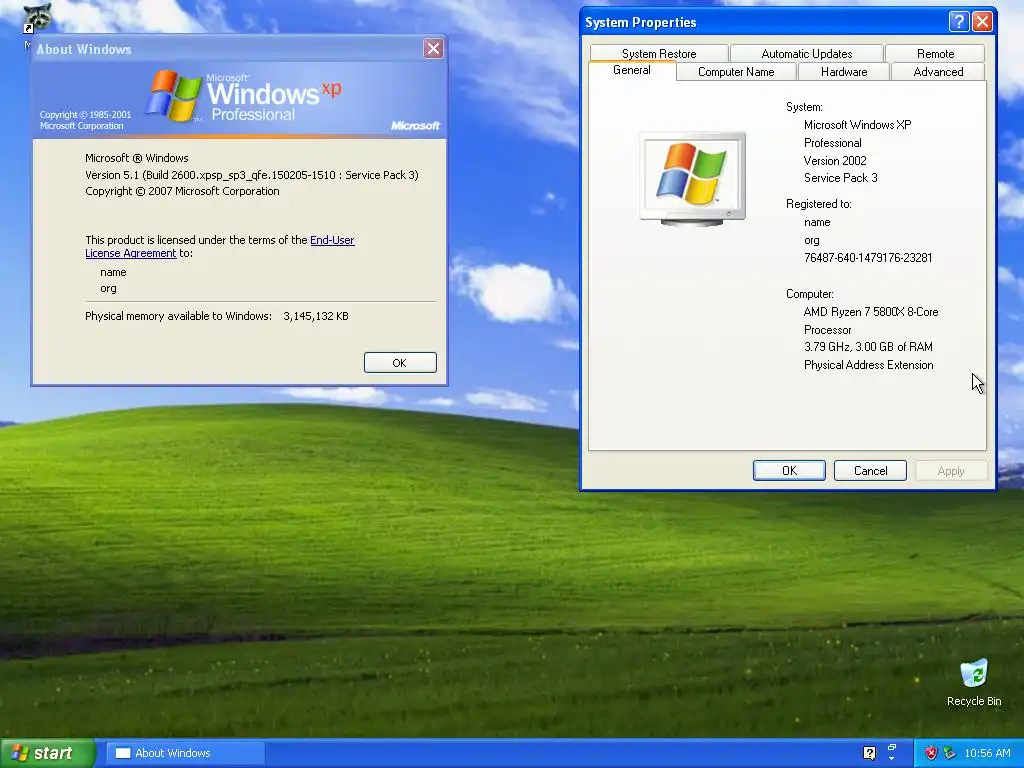Click the product ID 76487-640-1479176-23281

coord(868,258)
